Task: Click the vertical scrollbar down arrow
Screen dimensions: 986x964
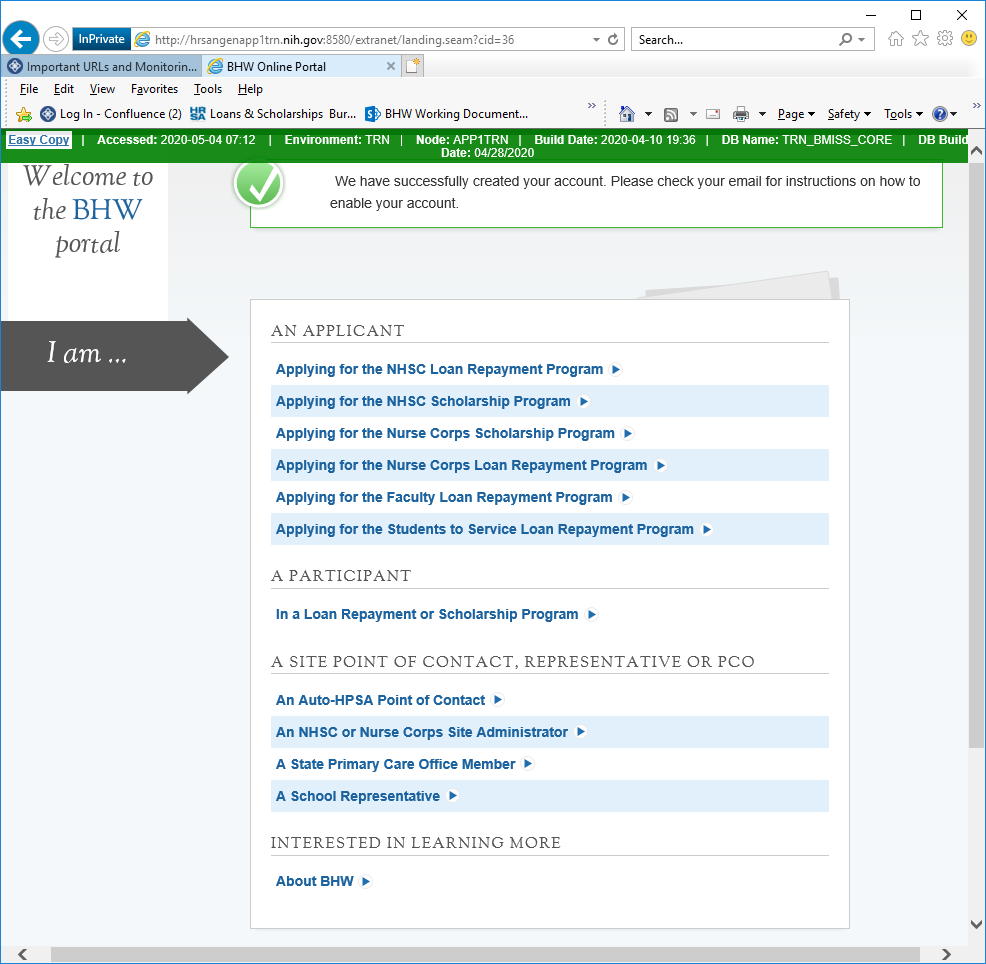Action: point(976,924)
